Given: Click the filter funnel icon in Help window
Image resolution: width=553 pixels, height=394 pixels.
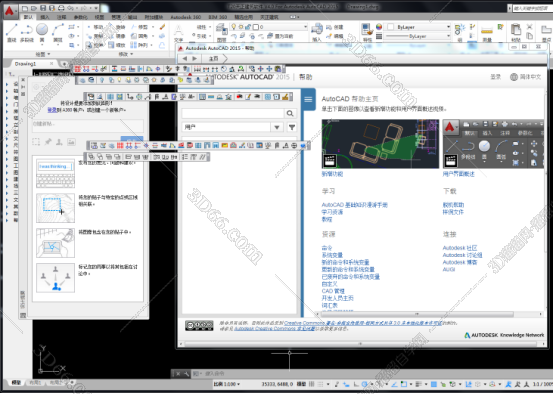Looking at the screenshot, I should point(292,127).
